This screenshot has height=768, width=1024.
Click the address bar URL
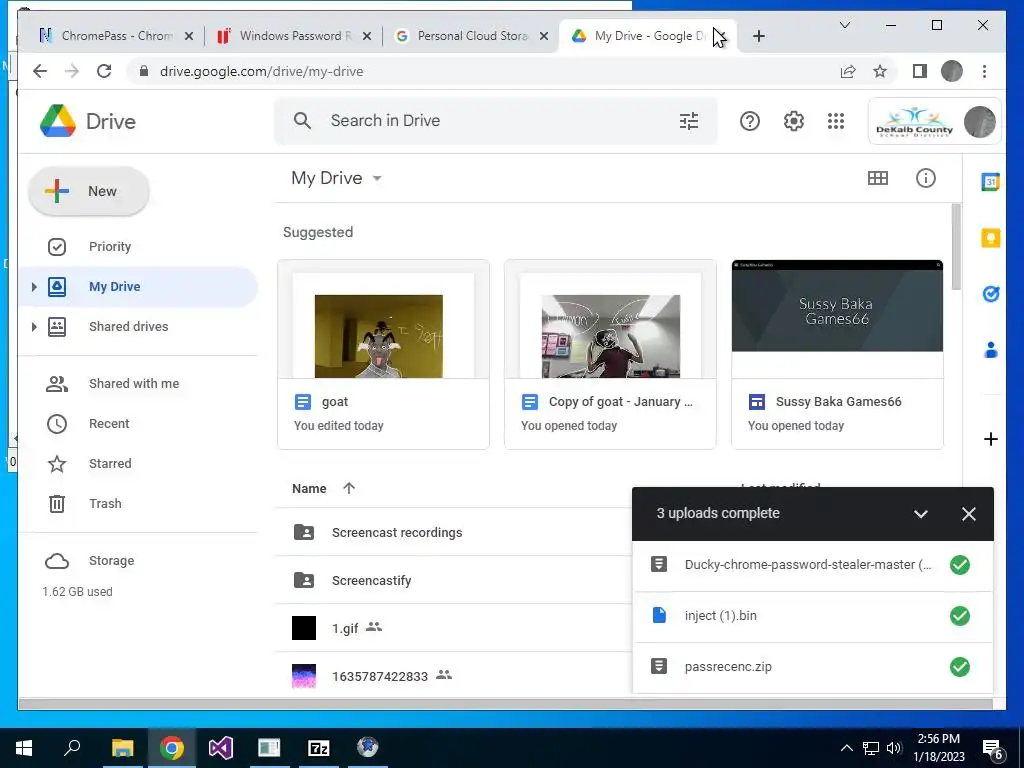[x=261, y=71]
